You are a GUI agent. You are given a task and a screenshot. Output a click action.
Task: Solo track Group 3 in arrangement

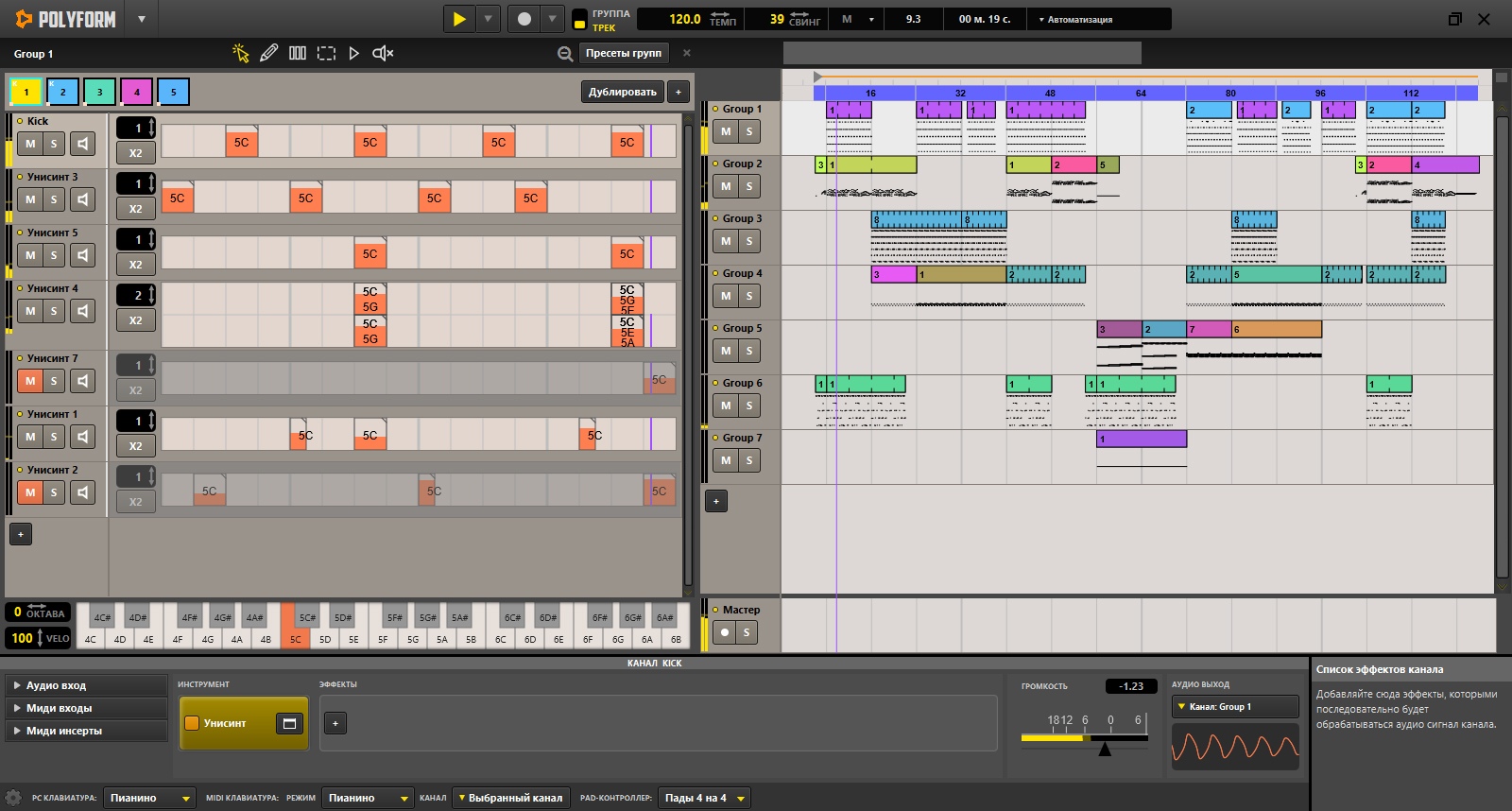click(749, 241)
